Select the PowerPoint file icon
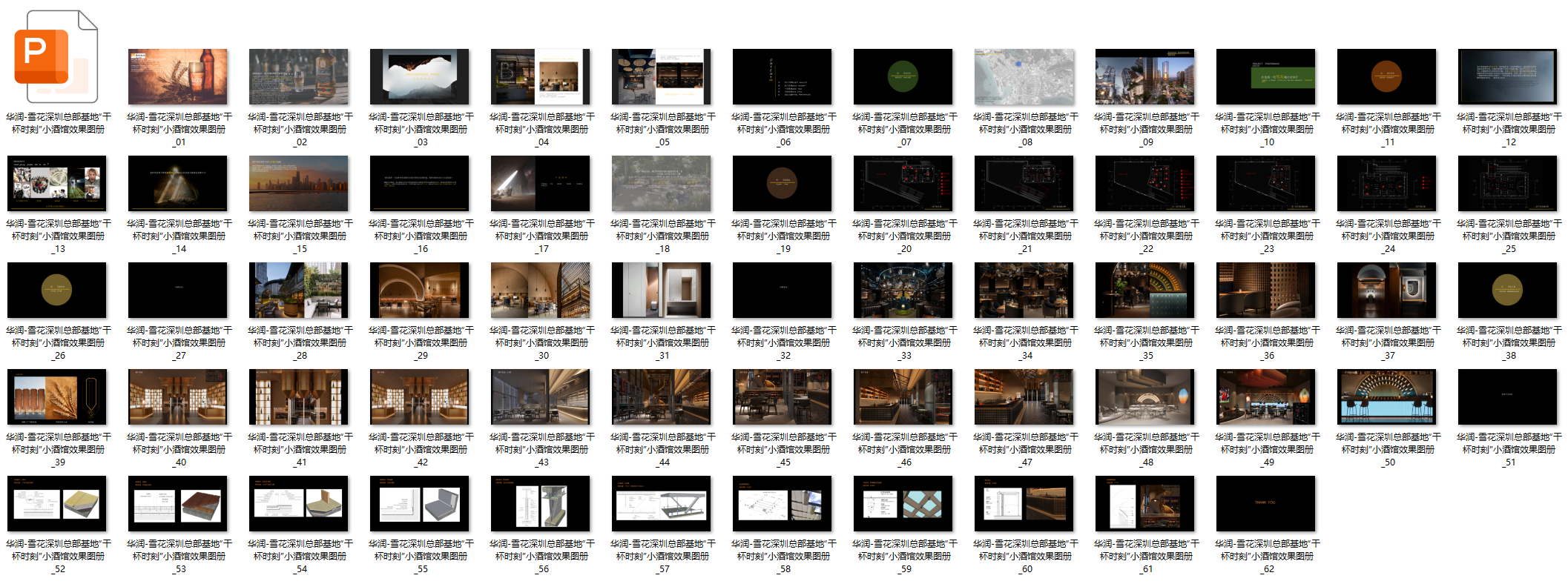This screenshot has width=1568, height=584. tap(56, 56)
